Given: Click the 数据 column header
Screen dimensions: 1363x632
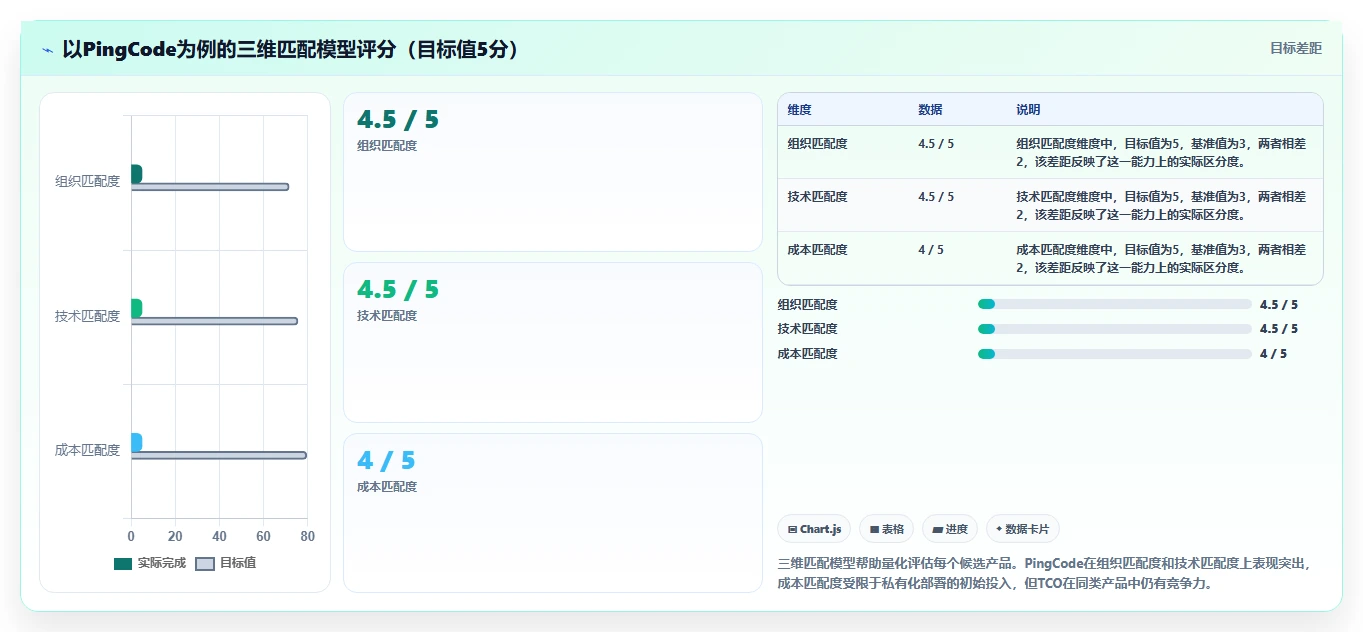Looking at the screenshot, I should click(930, 109).
